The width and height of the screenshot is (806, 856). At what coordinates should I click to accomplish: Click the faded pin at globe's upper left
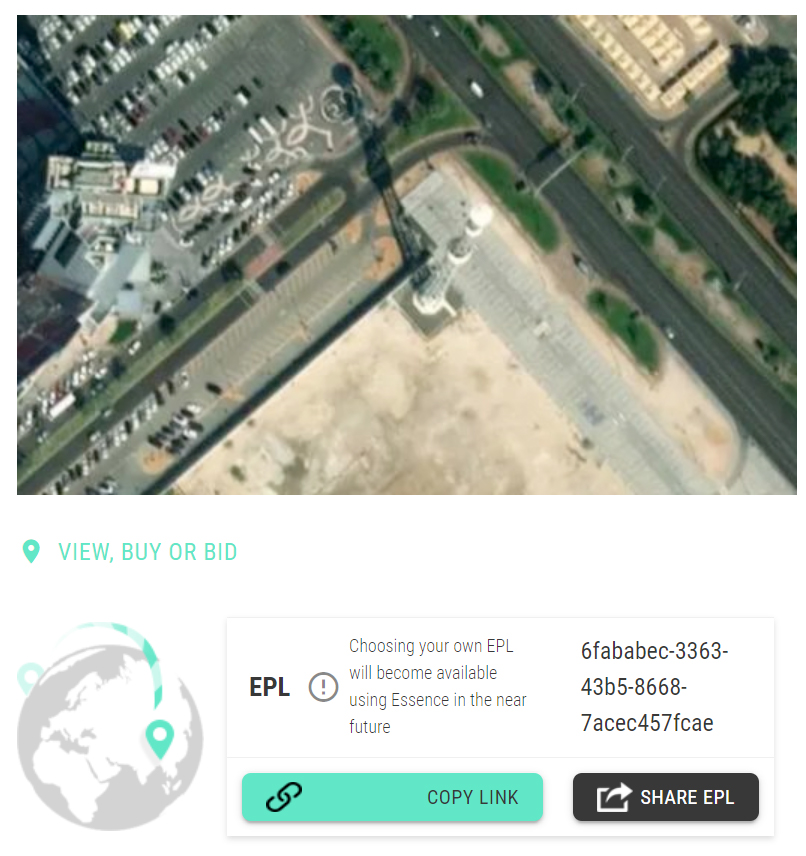pyautogui.click(x=29, y=677)
